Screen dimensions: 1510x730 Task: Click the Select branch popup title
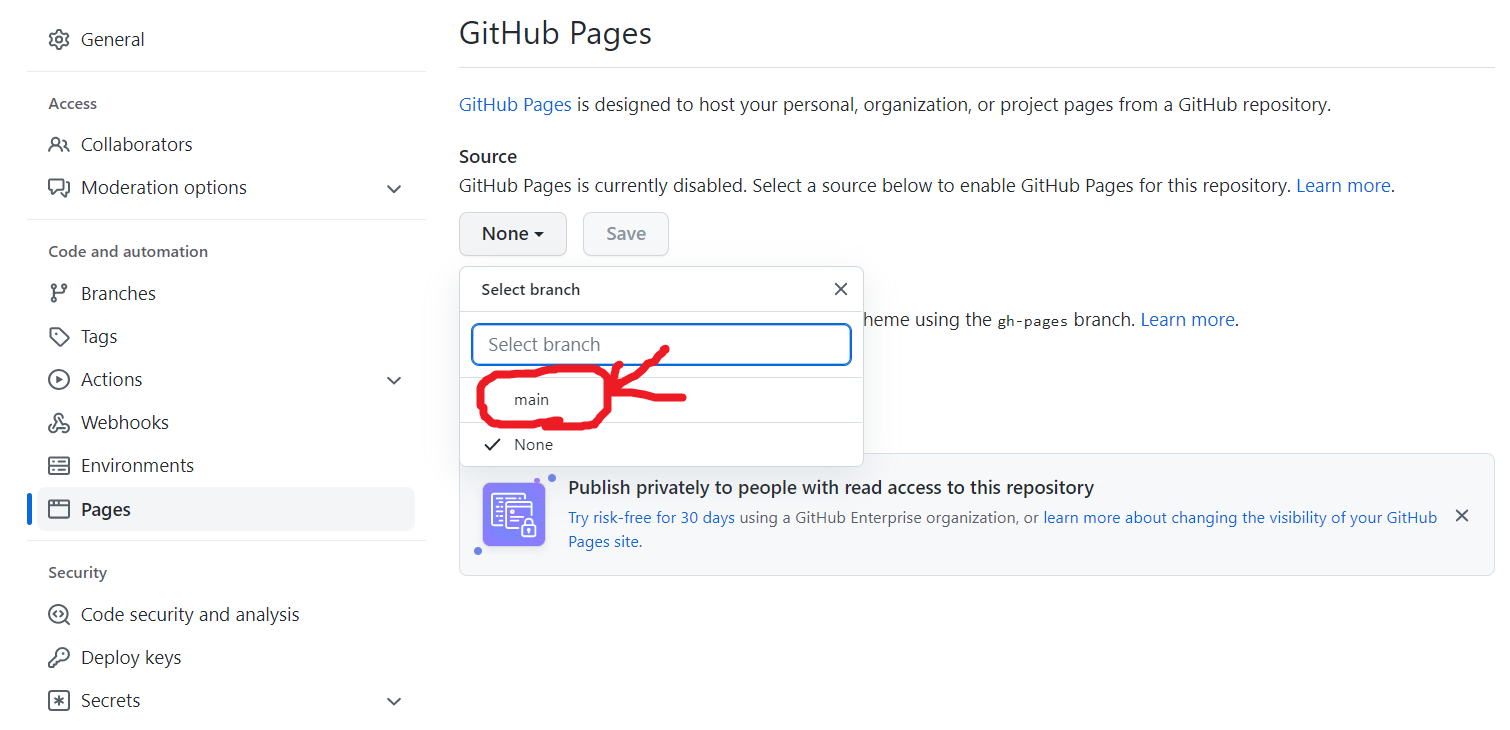pos(531,290)
